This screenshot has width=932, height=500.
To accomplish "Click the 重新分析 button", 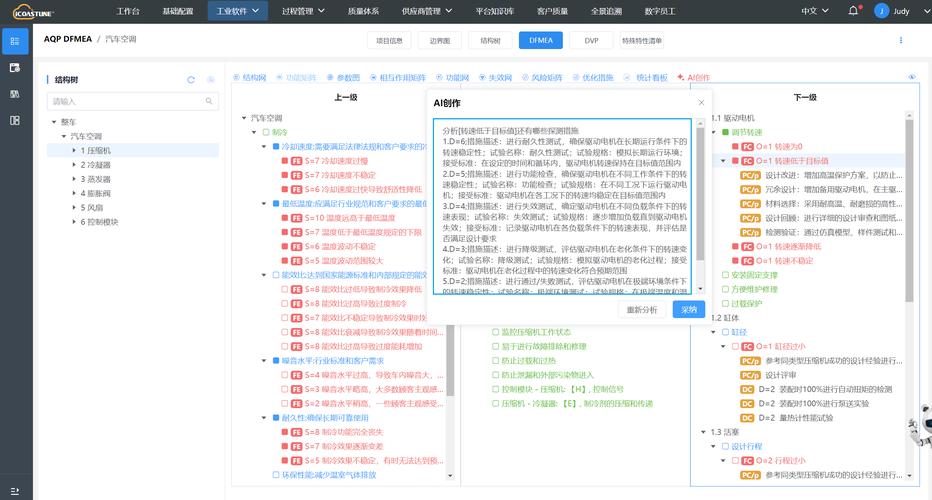I will click(642, 310).
